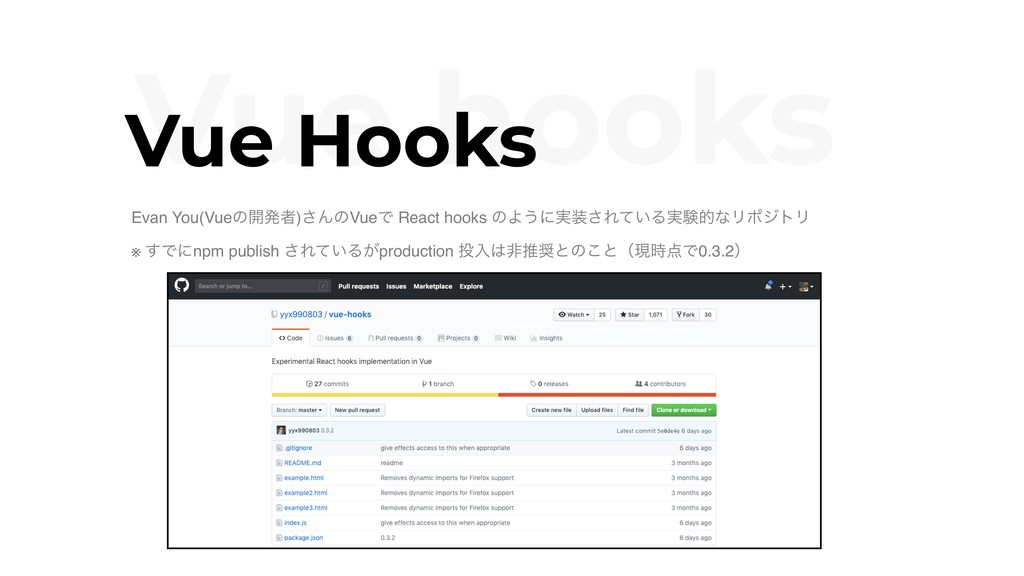1024x576 pixels.
Task: Switch to the Issues tab
Action: click(333, 337)
